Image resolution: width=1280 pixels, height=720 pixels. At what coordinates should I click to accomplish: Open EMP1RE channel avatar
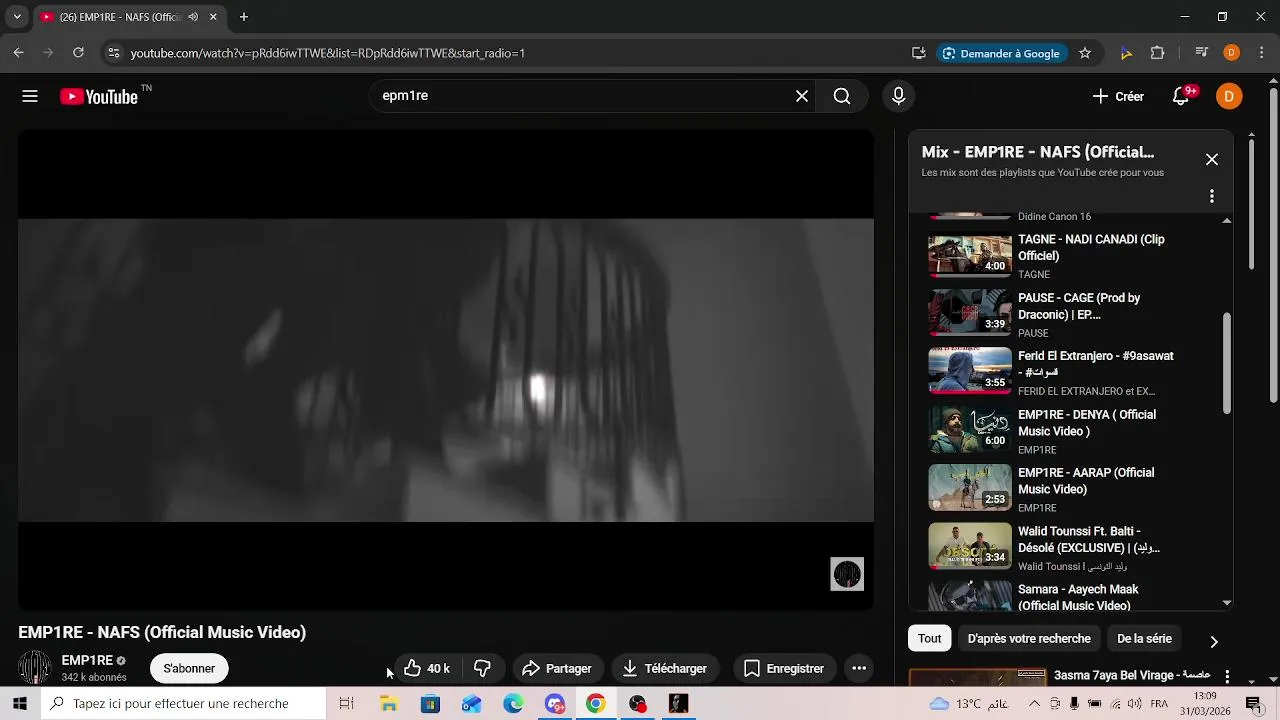[35, 668]
